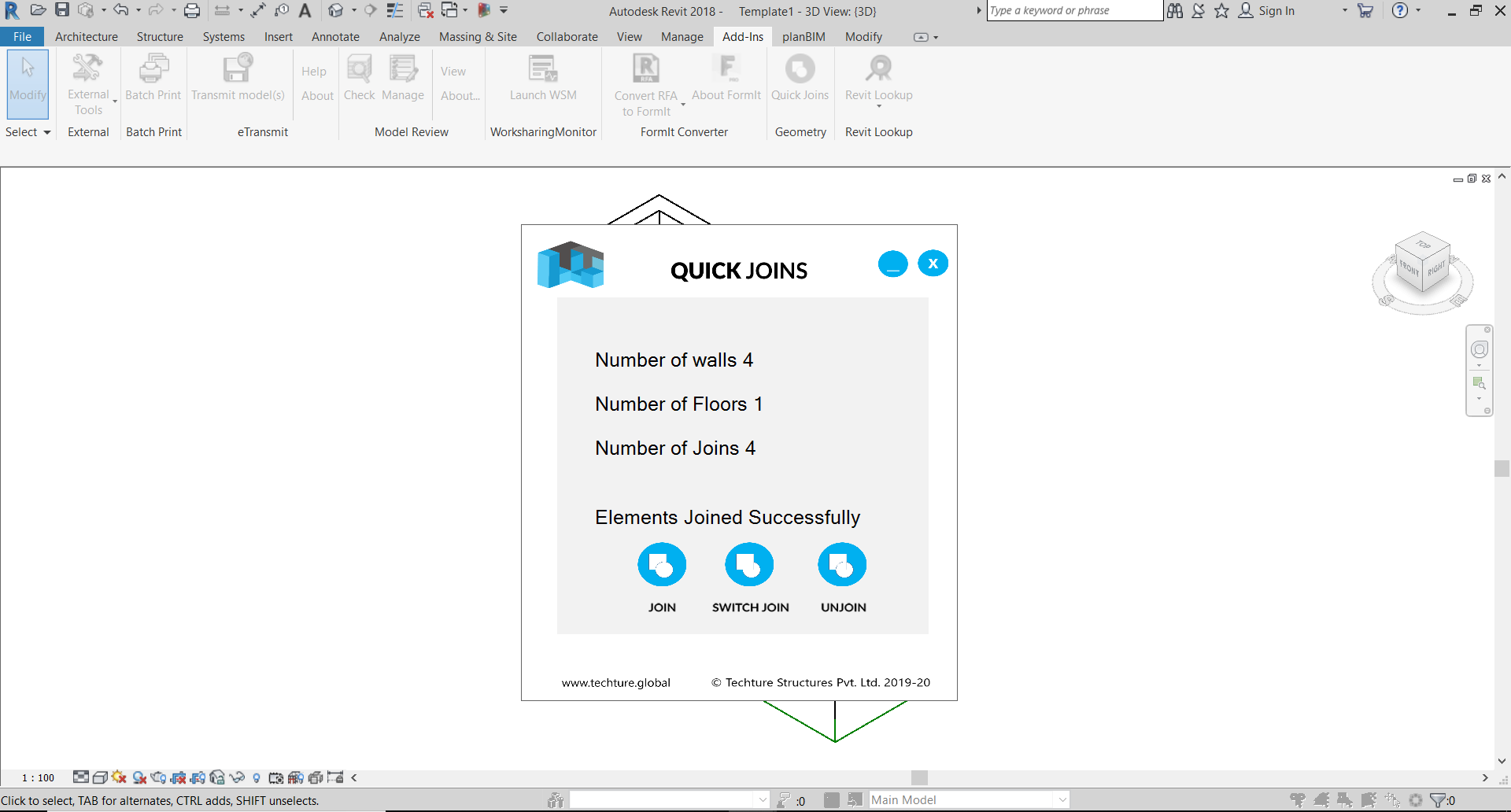Open the www.techture.global link

[x=616, y=683]
